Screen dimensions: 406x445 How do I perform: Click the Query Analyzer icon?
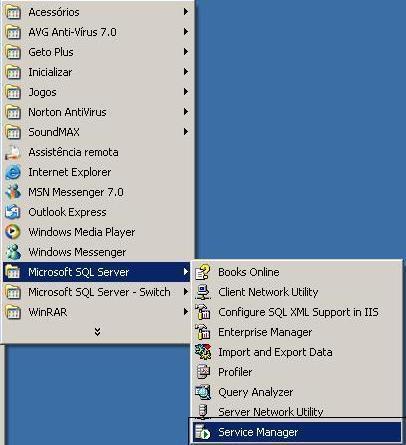point(203,392)
